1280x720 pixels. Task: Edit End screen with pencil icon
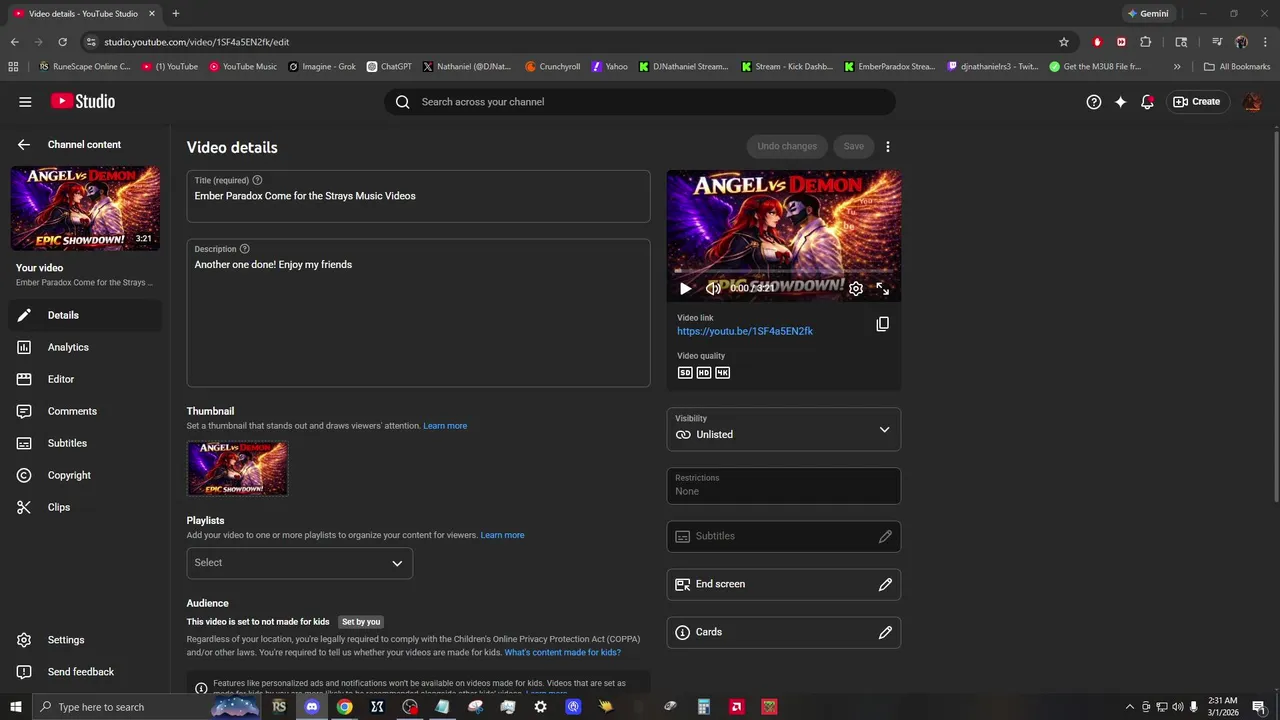click(885, 584)
